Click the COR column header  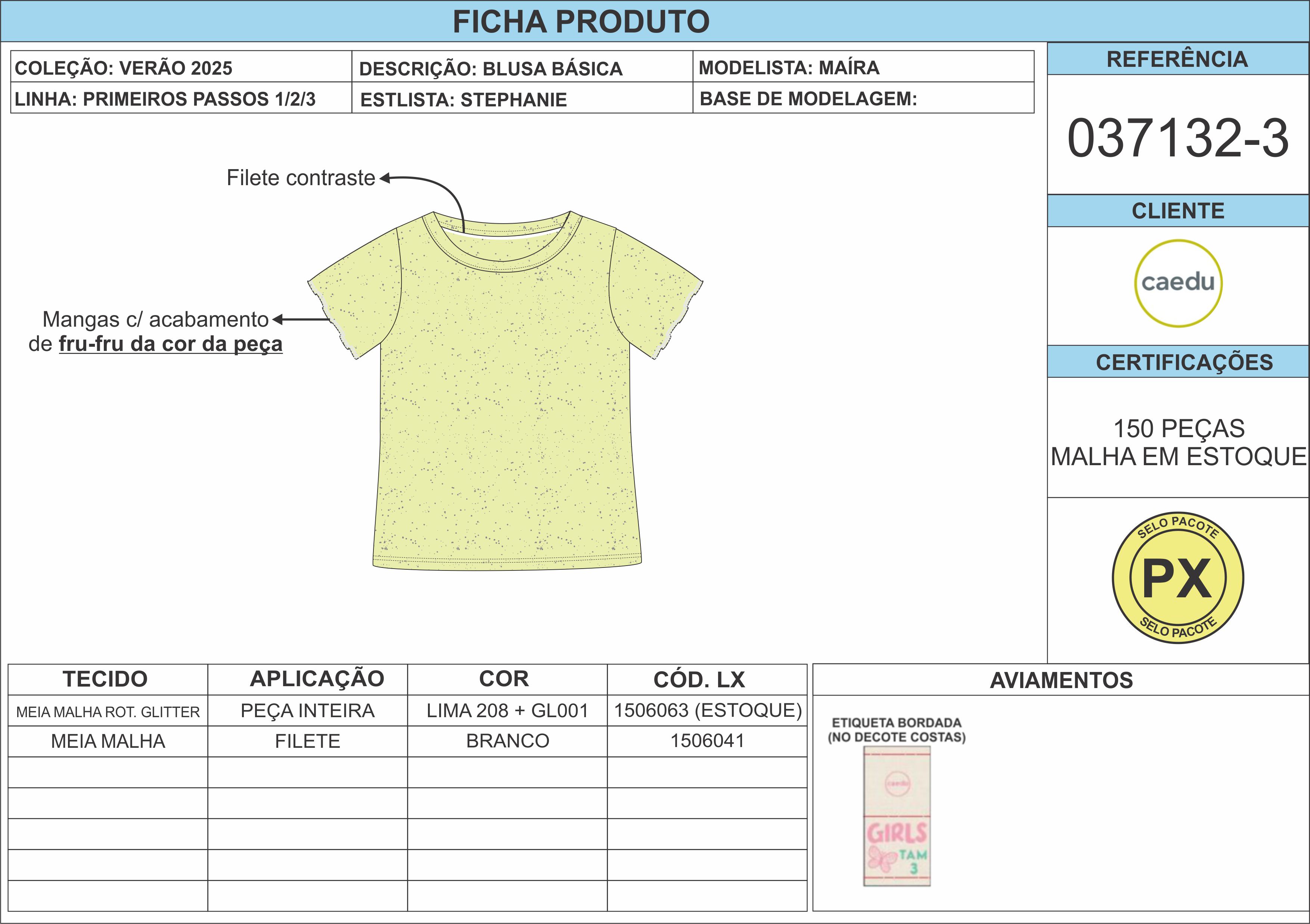(x=504, y=679)
